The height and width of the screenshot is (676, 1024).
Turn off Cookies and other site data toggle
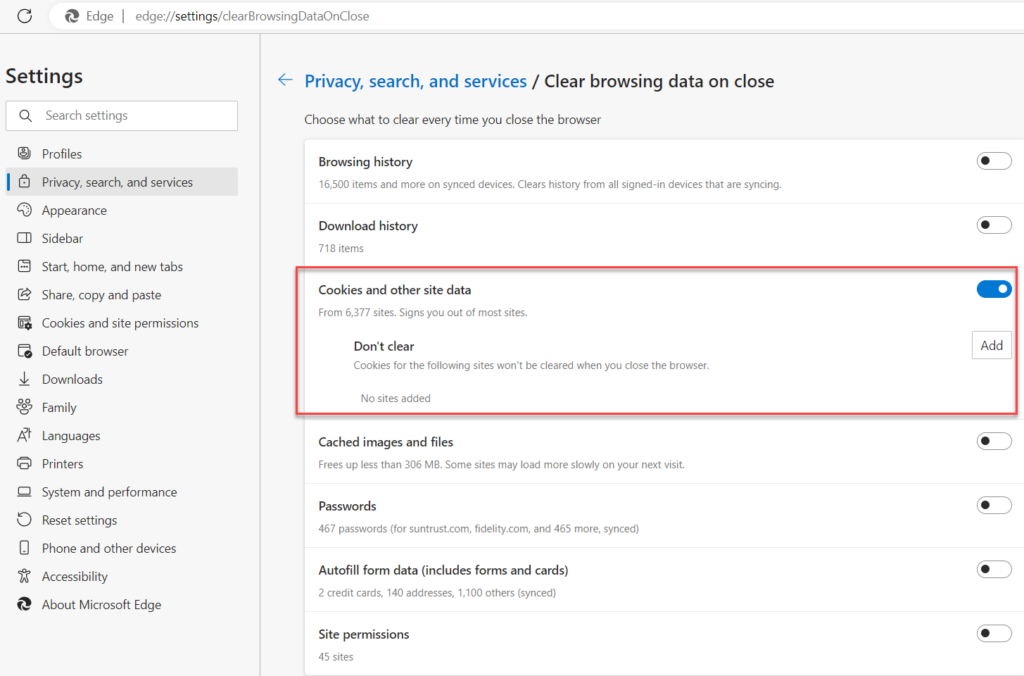pyautogui.click(x=993, y=289)
